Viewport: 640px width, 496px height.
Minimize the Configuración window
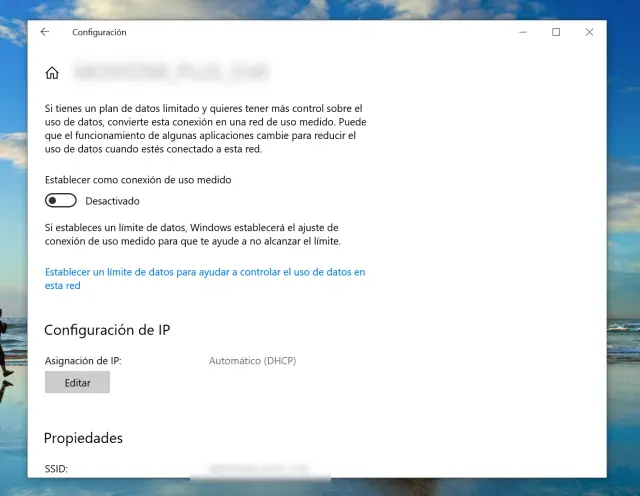tap(523, 32)
